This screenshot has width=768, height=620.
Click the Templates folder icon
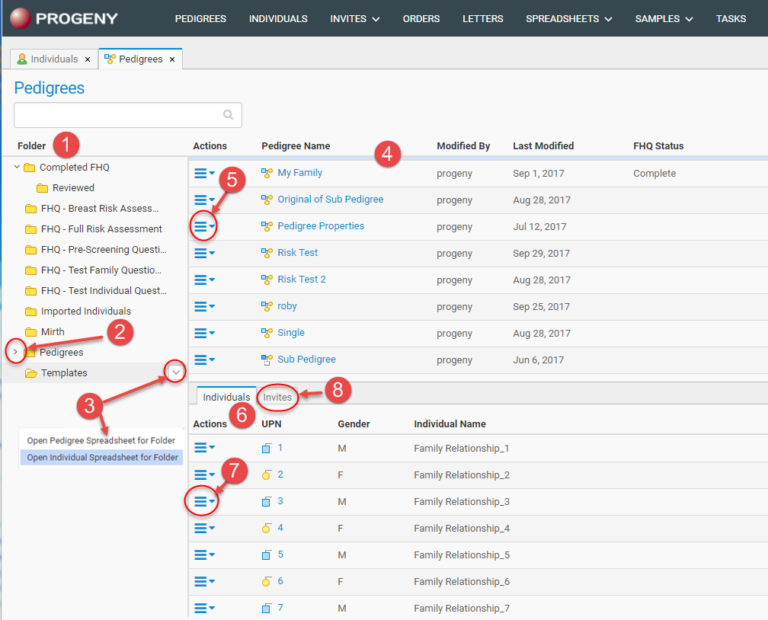31,373
